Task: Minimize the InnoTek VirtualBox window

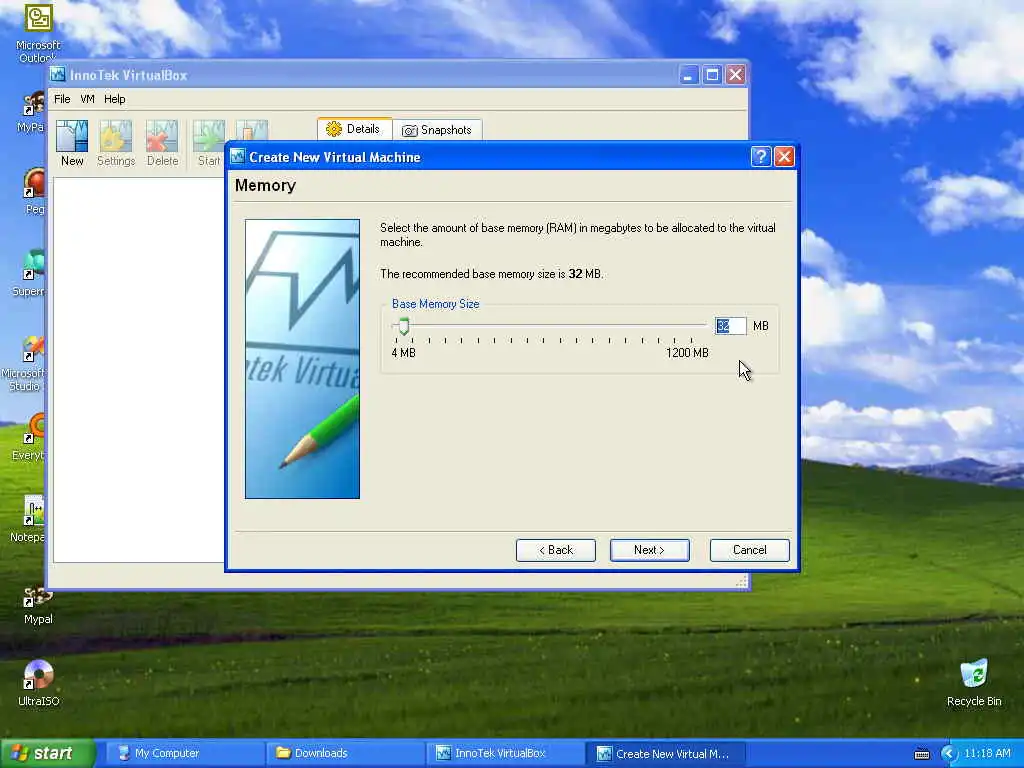Action: (688, 75)
